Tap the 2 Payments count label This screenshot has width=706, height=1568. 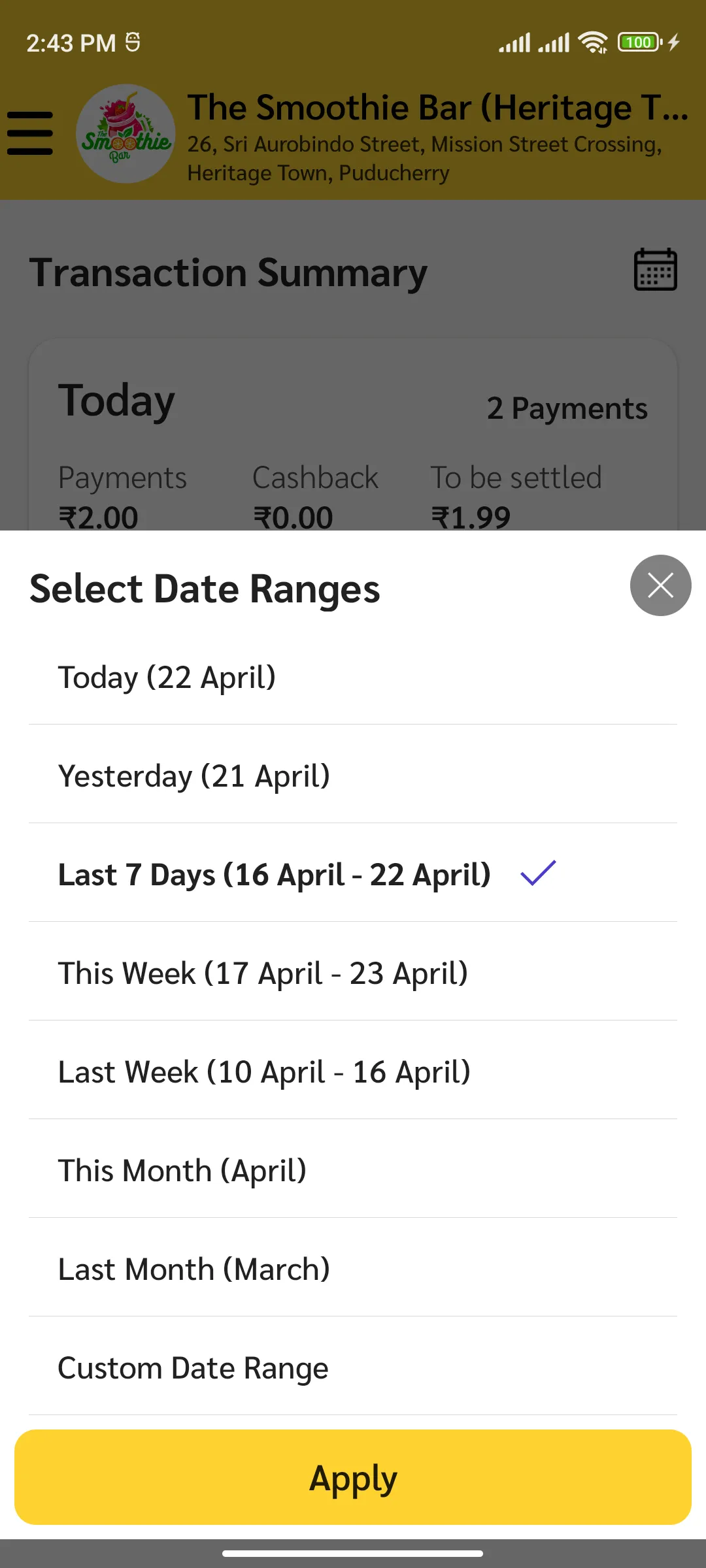567,408
